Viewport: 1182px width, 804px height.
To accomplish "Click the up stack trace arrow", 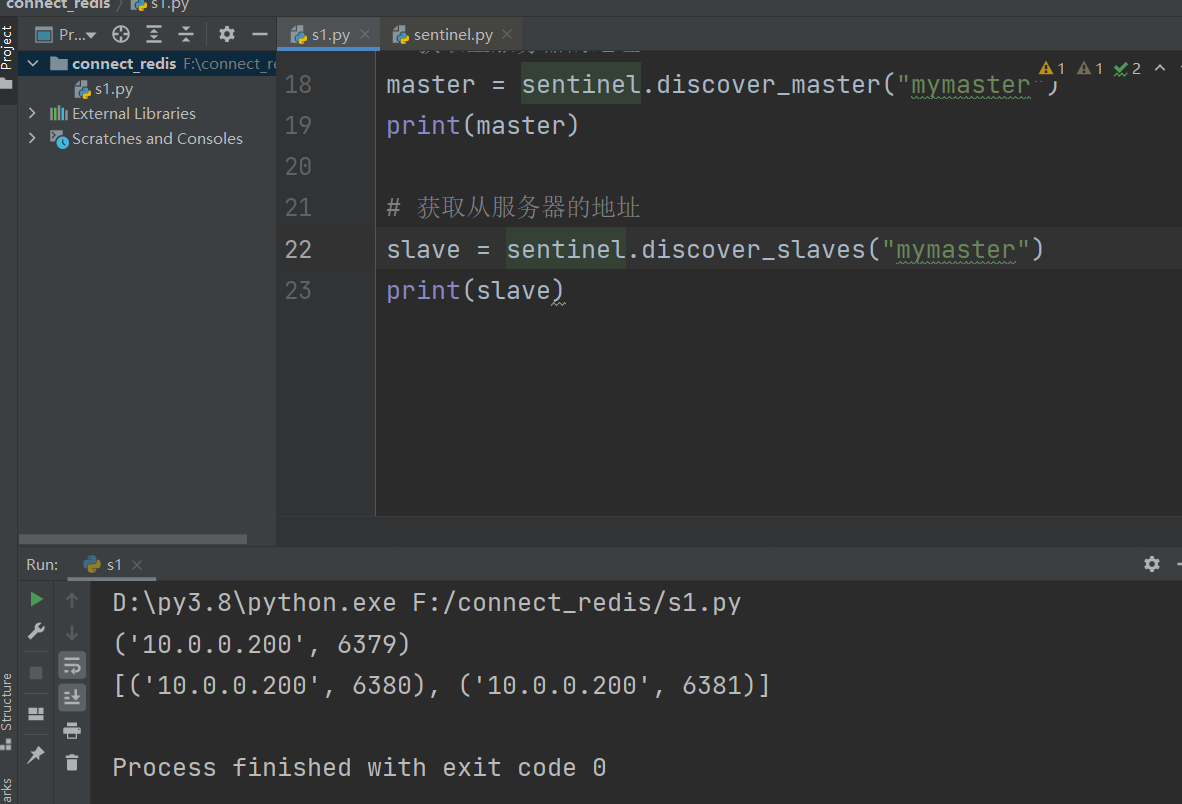I will [x=72, y=600].
